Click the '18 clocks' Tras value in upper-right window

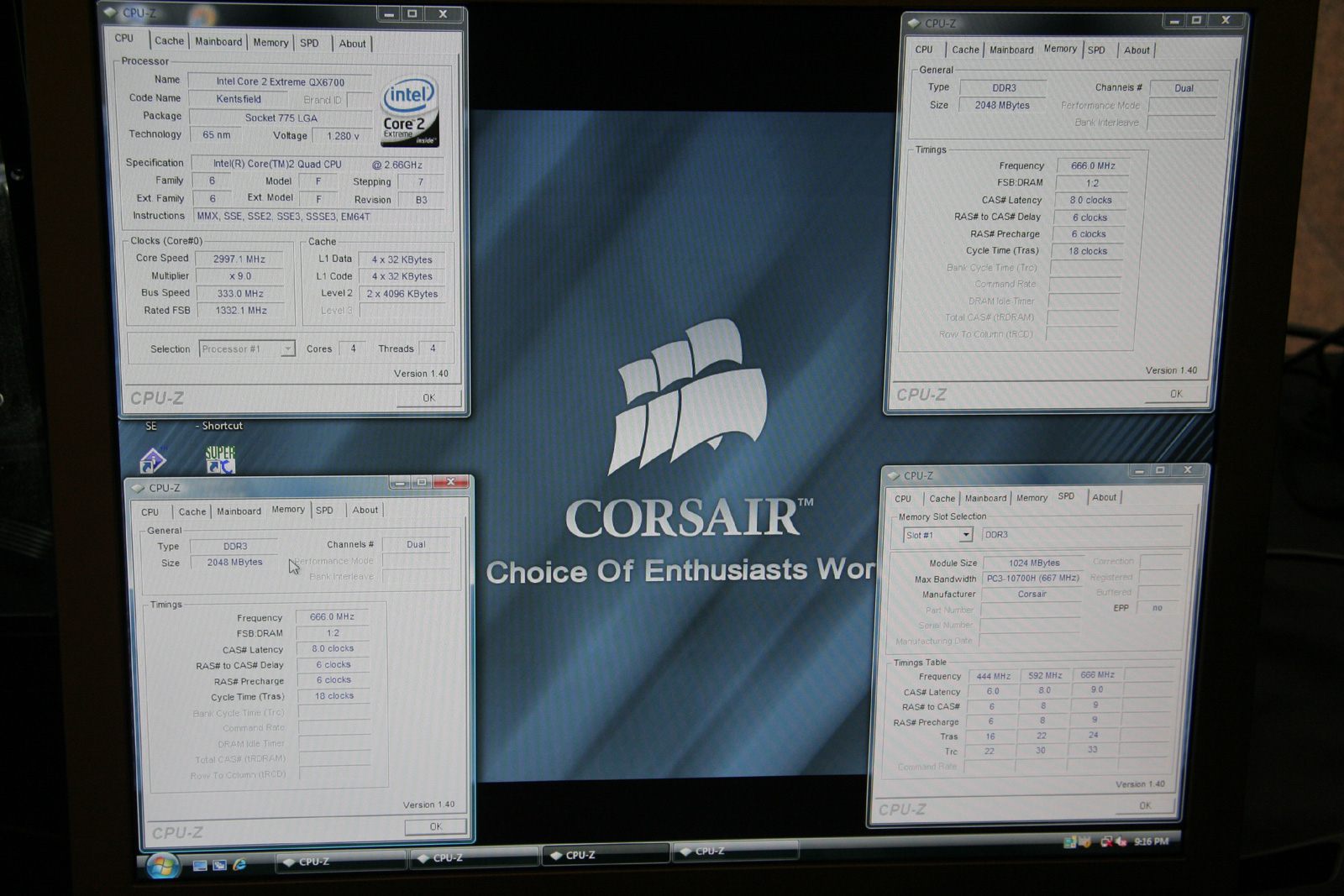click(1088, 251)
